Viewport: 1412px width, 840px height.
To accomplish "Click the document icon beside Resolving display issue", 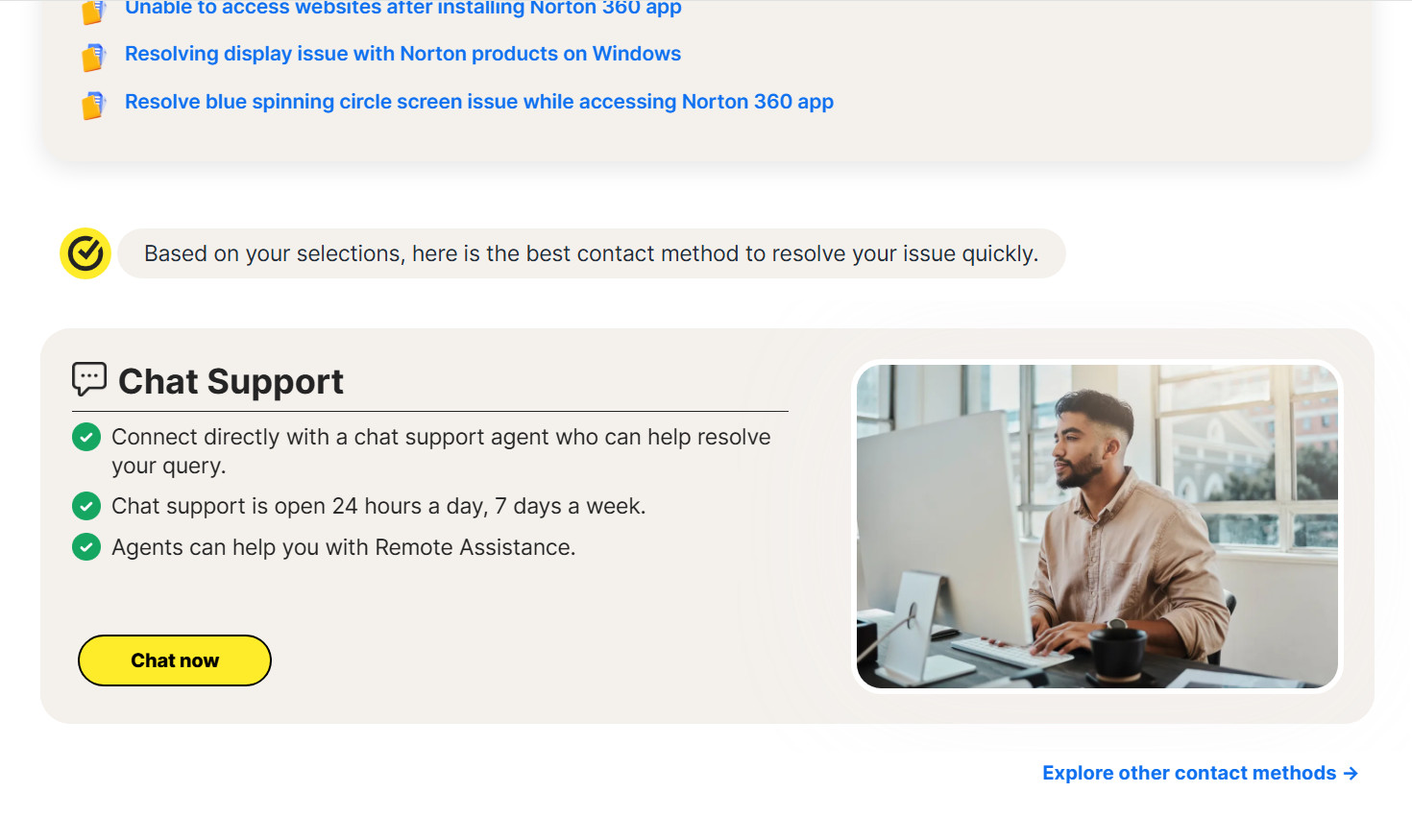I will [x=93, y=58].
